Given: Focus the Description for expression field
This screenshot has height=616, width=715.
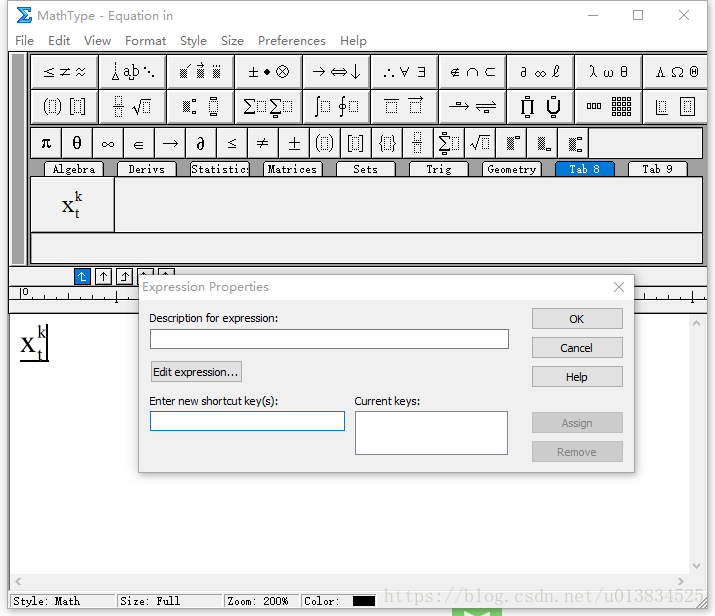Looking at the screenshot, I should tap(329, 339).
